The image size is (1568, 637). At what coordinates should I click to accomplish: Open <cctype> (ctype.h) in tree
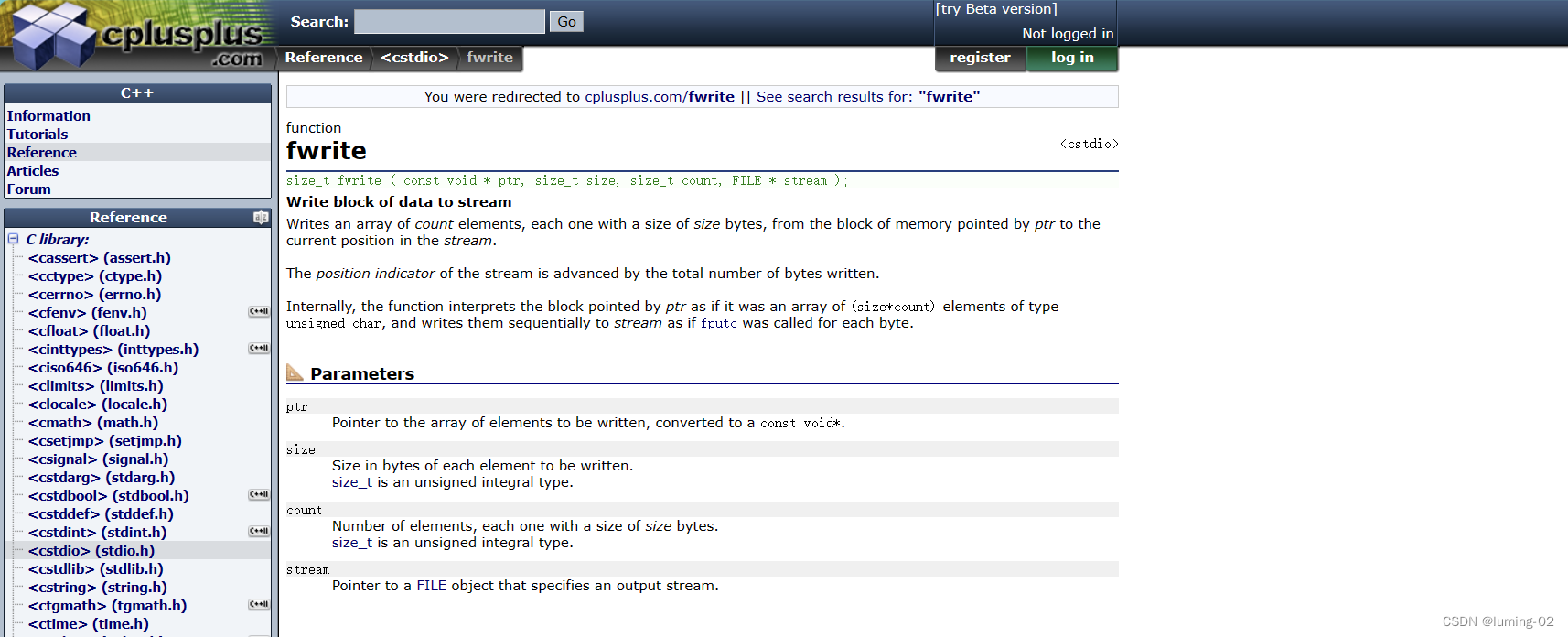point(95,276)
